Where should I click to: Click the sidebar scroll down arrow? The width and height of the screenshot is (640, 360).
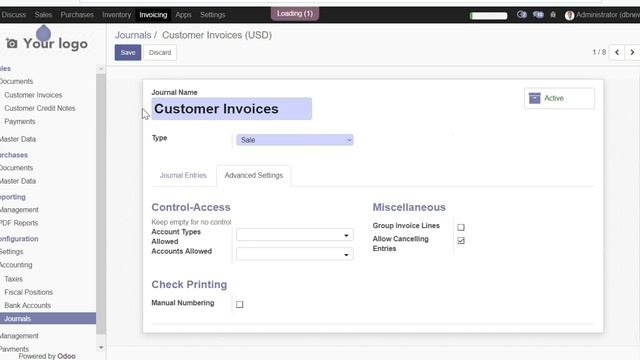[x=101, y=347]
